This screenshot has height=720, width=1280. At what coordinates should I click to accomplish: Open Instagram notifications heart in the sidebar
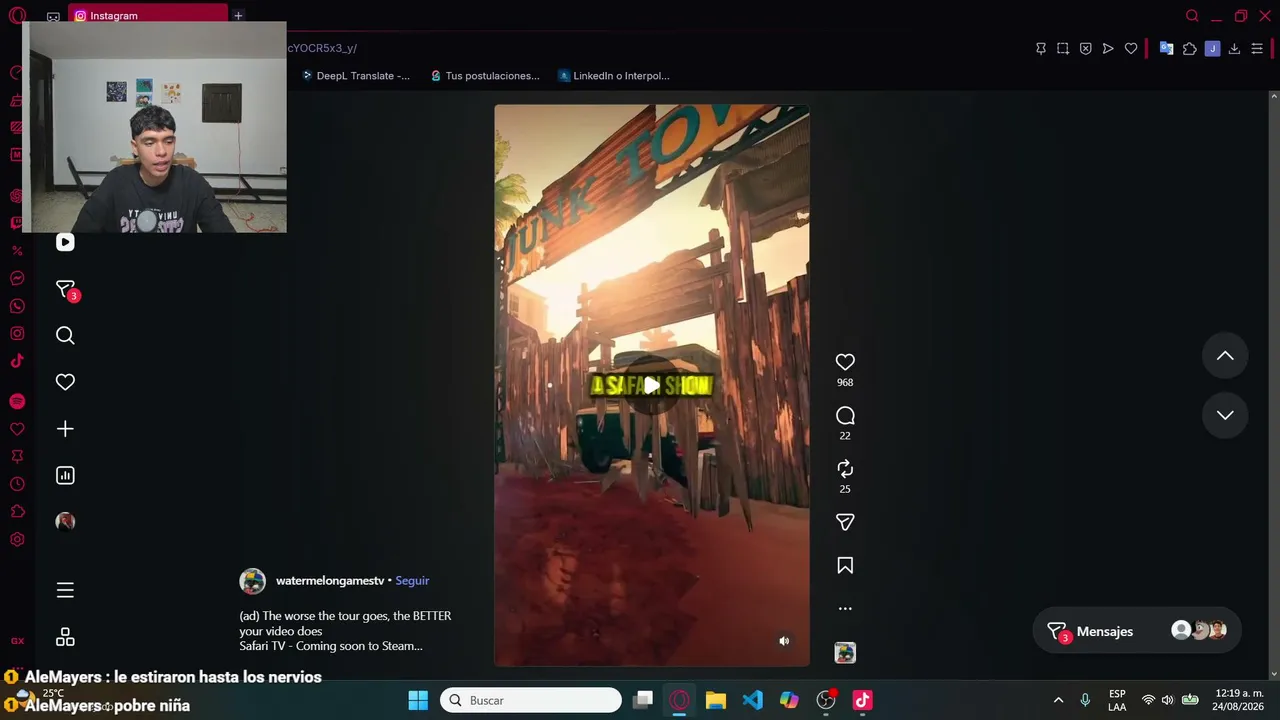65,382
